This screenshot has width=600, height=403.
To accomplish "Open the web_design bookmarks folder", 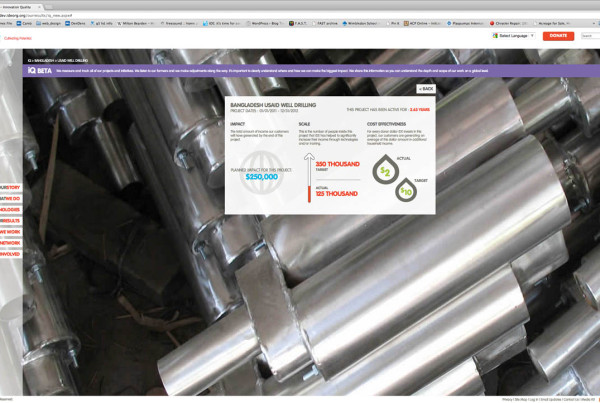I will point(49,23).
